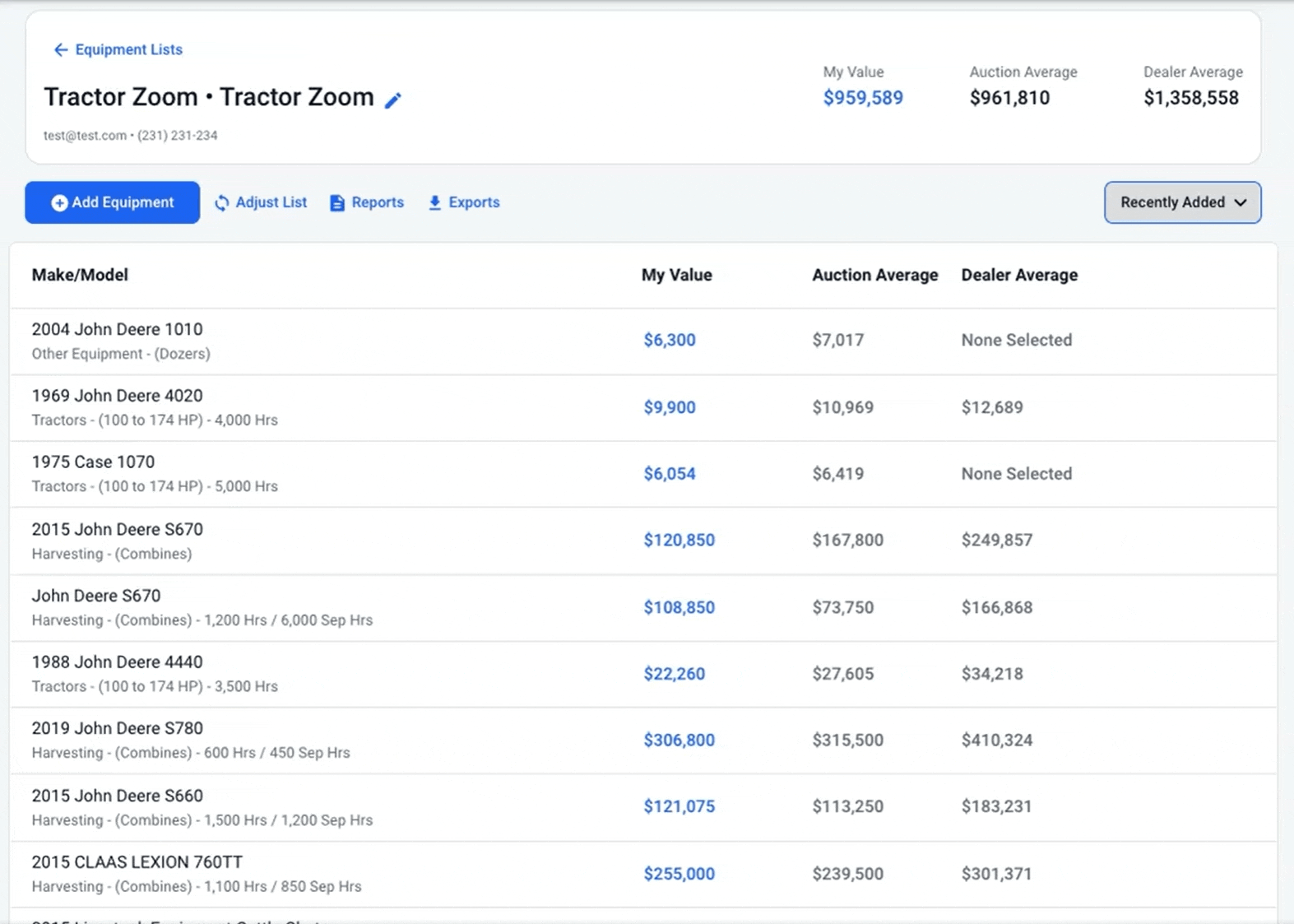
Task: Click the back arrow icon next to Equipment Lists
Action: tap(60, 50)
